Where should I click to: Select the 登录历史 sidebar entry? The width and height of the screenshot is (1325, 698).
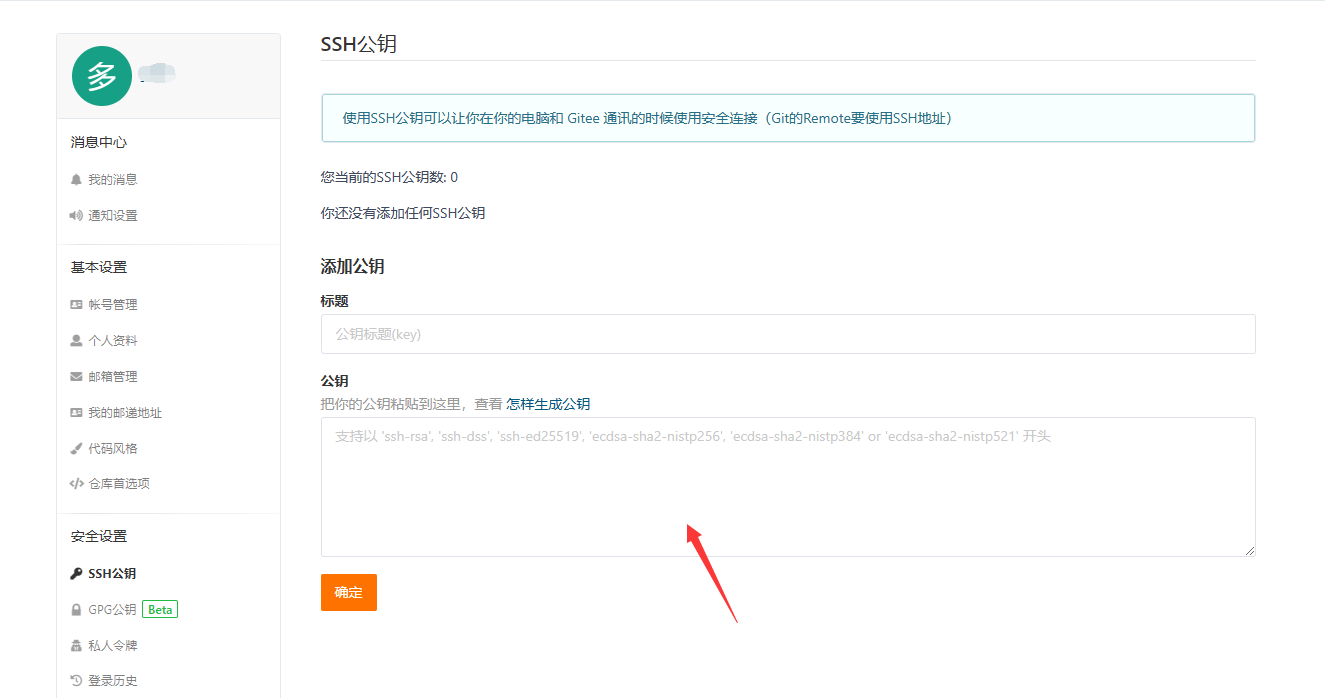pos(113,681)
